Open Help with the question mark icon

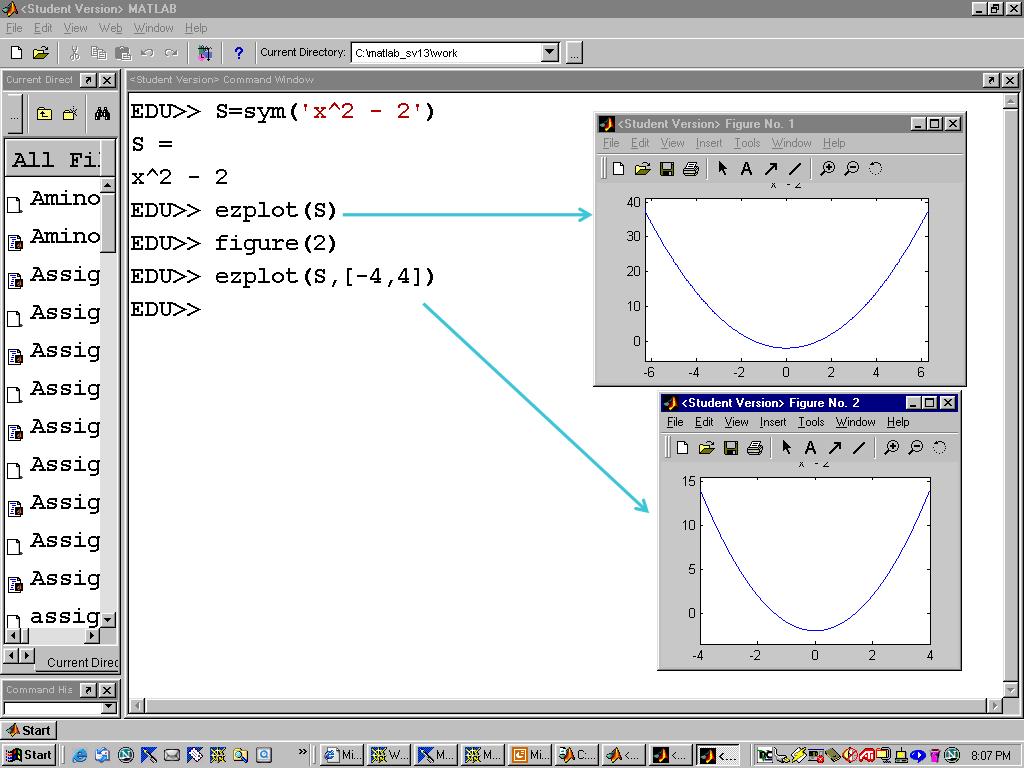239,53
